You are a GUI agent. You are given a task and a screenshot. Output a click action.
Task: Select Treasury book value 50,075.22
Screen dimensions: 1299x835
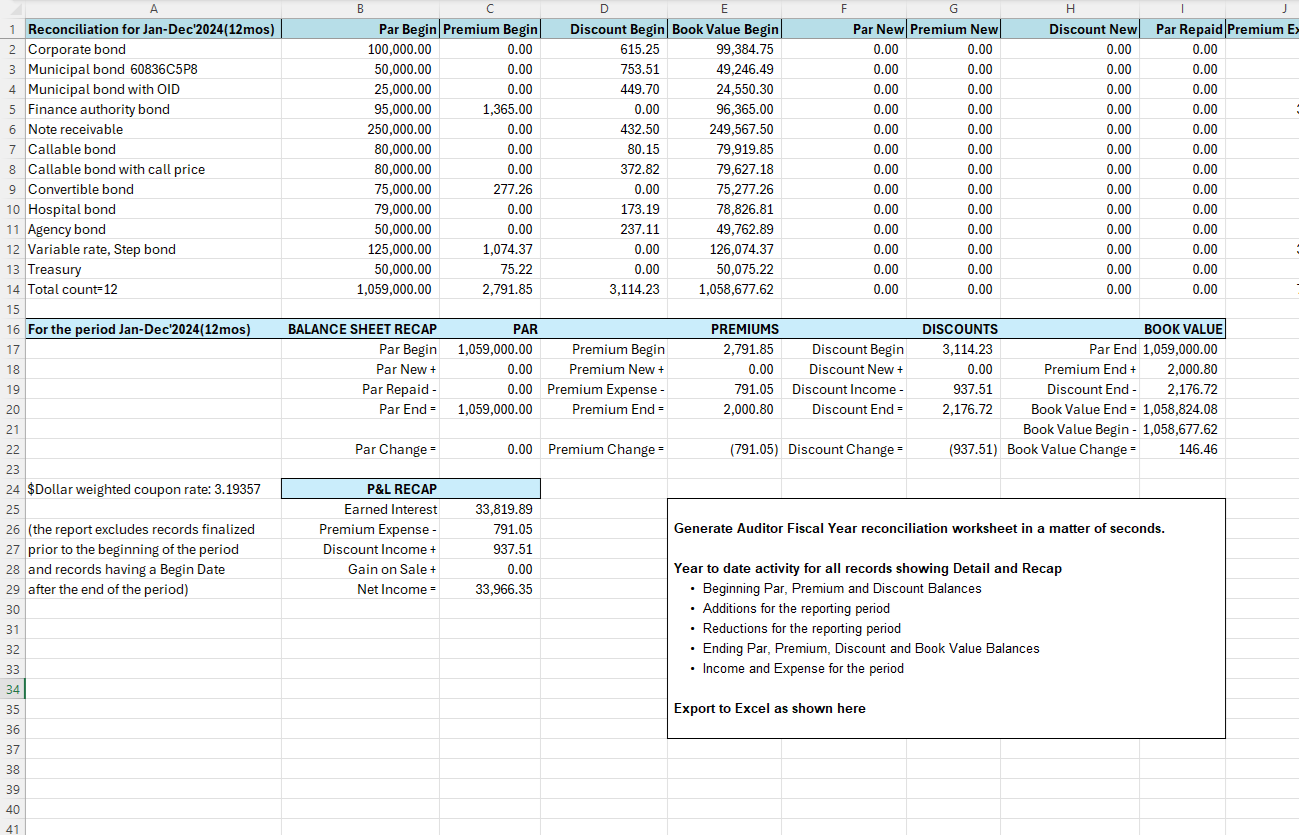pos(725,269)
